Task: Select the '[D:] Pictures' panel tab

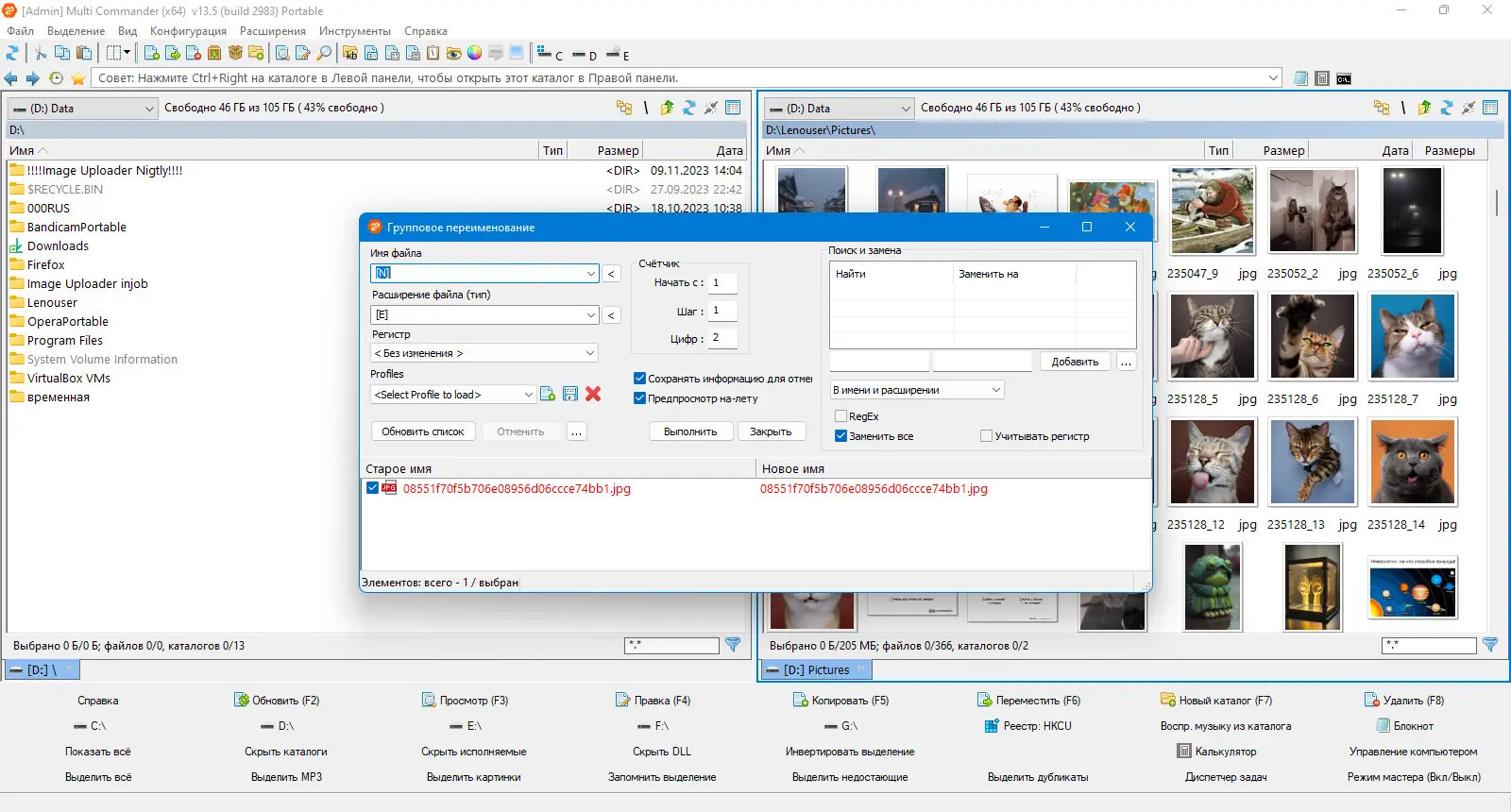Action: tap(816, 670)
